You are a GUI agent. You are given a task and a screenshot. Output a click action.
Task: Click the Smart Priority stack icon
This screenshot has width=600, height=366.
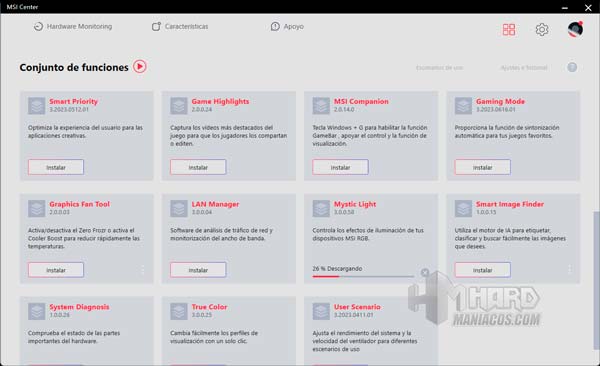36,106
